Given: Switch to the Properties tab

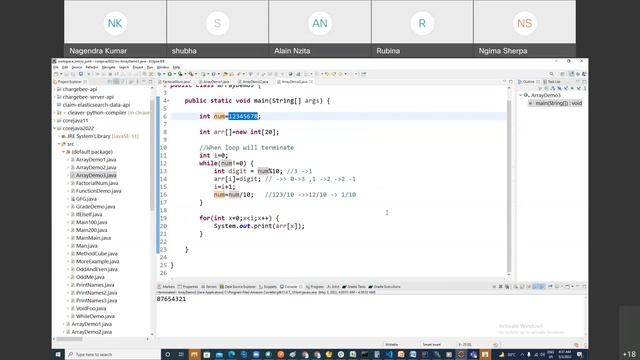Looking at the screenshot, I should 188,287.
